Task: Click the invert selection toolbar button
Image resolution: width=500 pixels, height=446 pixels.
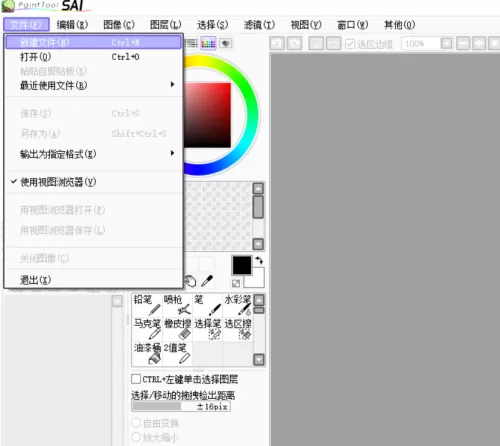Action: (333, 44)
